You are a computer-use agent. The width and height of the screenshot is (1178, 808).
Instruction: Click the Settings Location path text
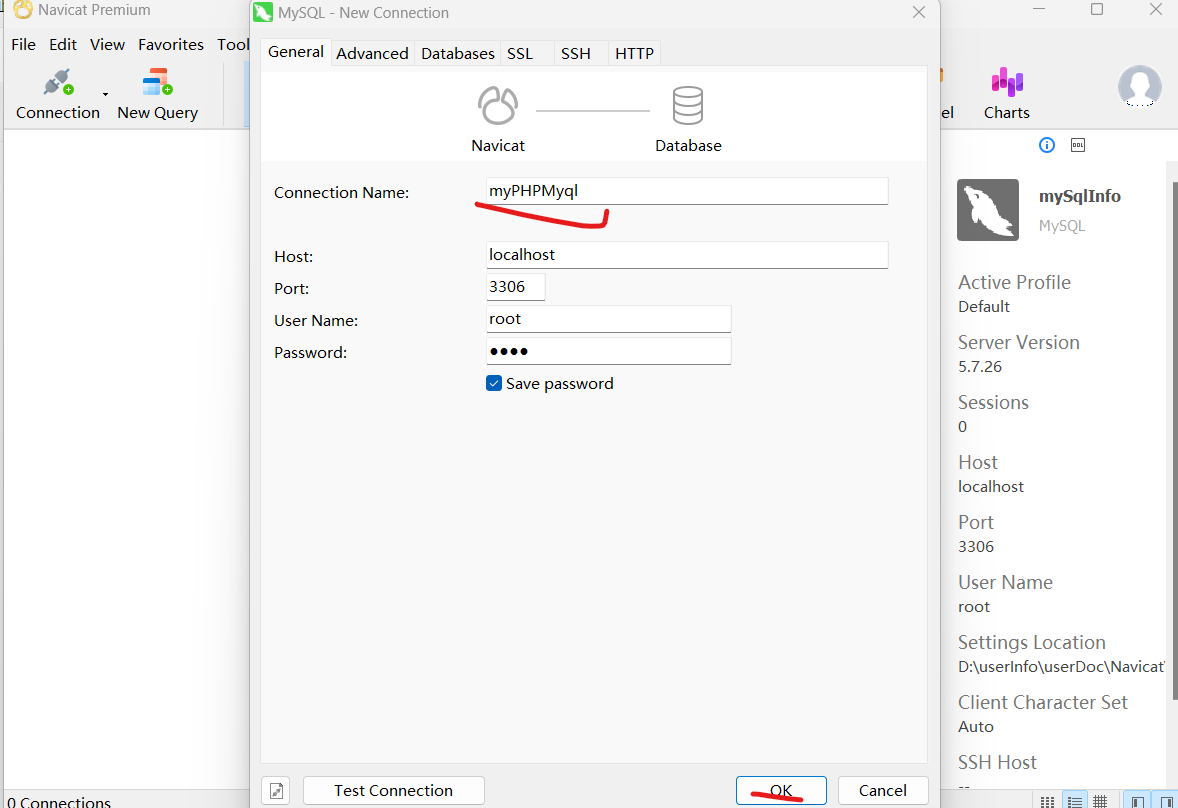(x=1061, y=667)
